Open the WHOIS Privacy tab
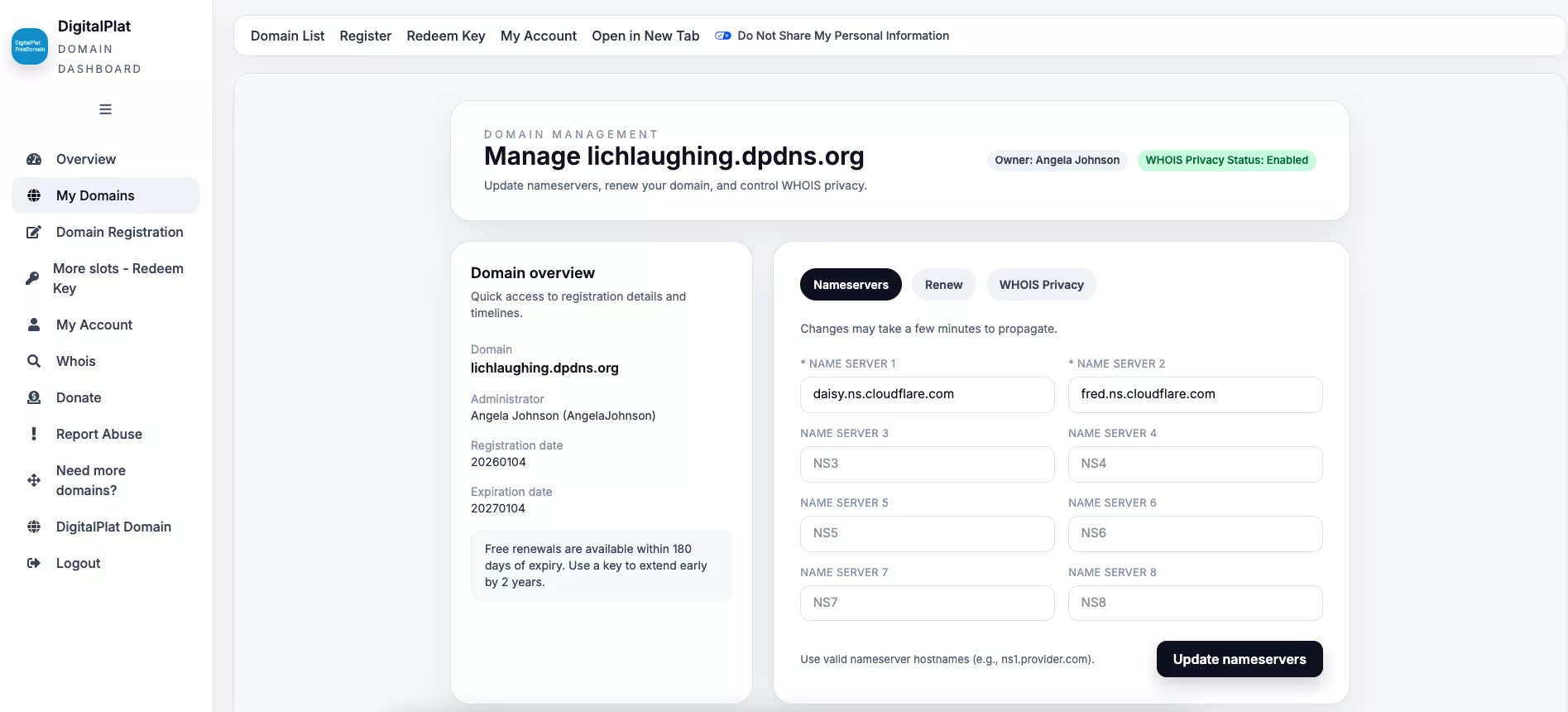 click(x=1041, y=285)
